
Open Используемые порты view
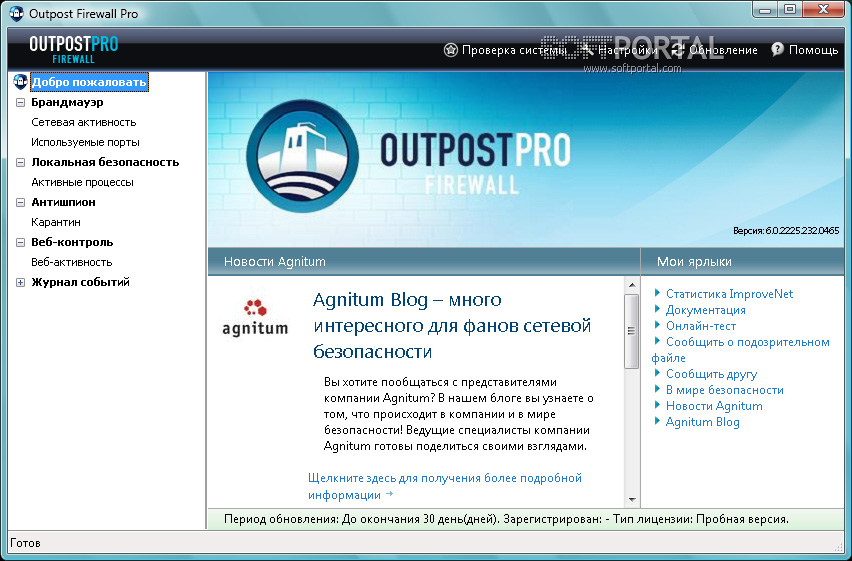click(x=85, y=142)
